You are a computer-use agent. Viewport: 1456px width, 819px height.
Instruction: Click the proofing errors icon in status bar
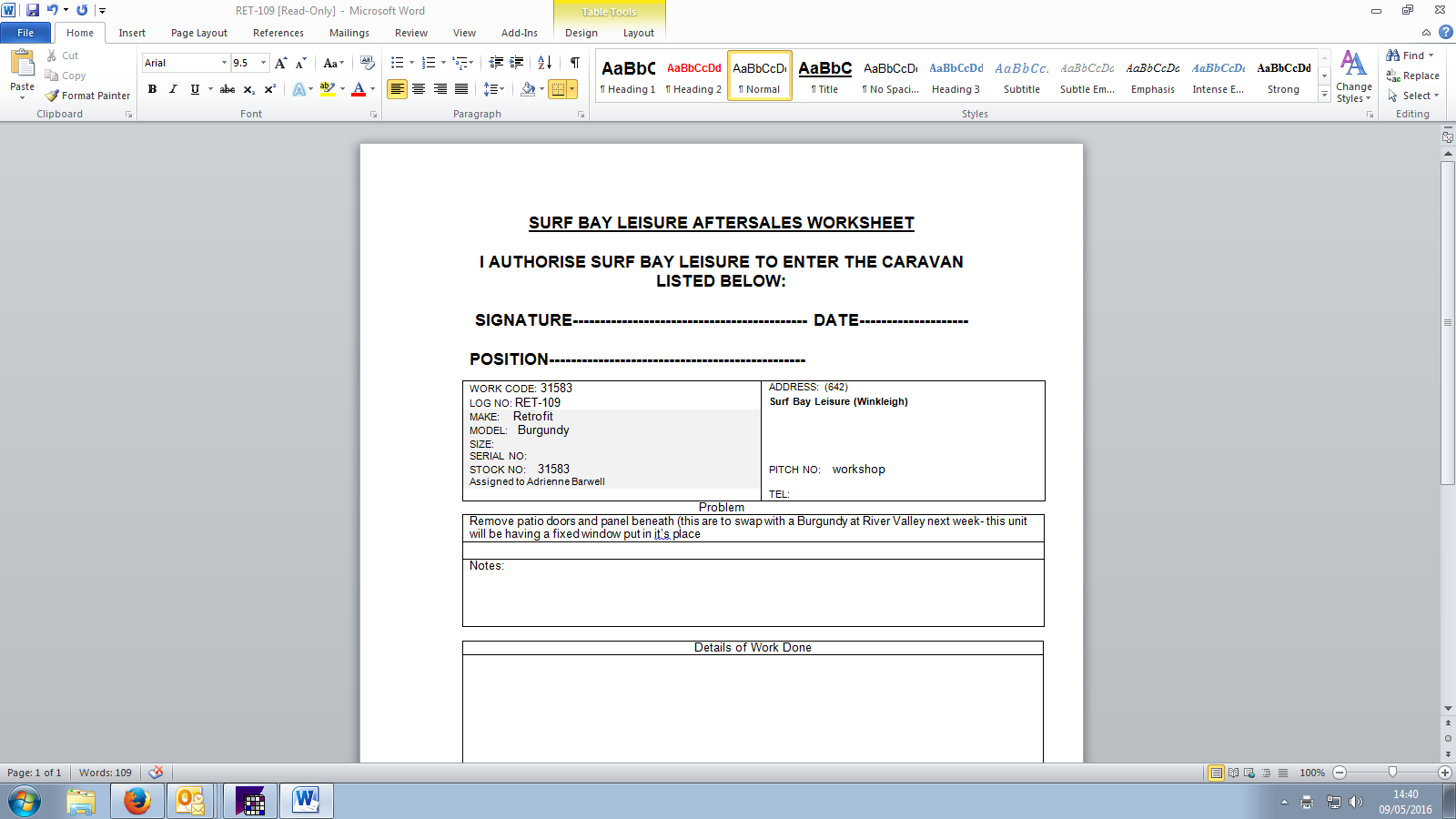tap(157, 773)
